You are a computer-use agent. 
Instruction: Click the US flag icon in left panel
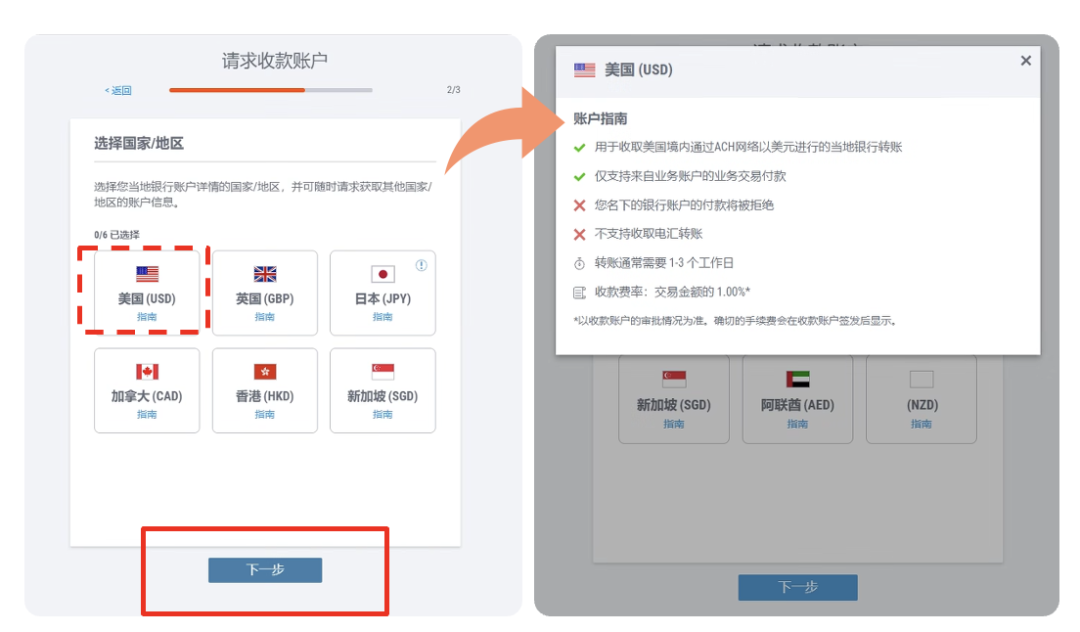tap(147, 274)
